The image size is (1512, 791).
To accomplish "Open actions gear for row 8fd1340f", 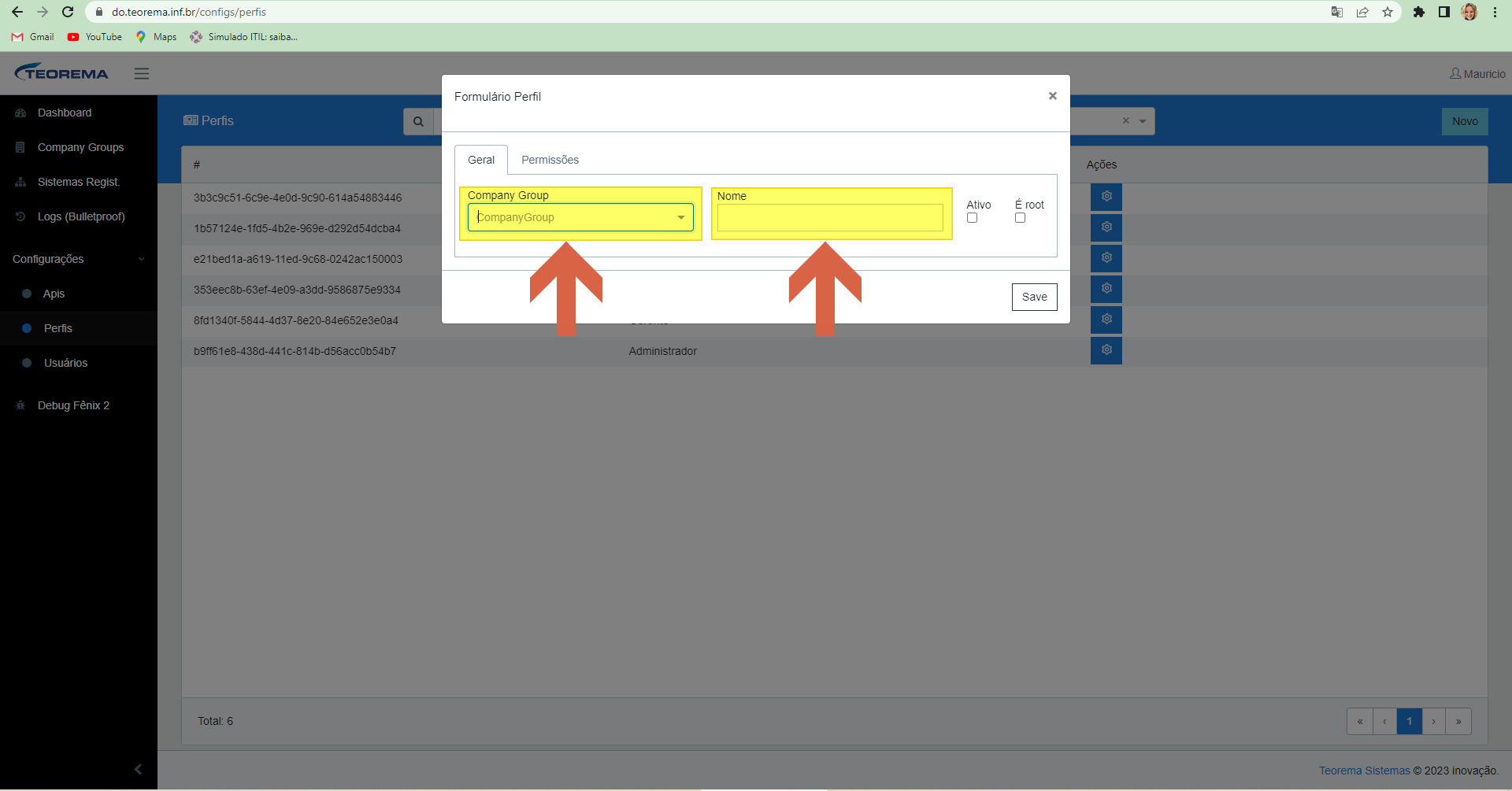I will [x=1106, y=319].
